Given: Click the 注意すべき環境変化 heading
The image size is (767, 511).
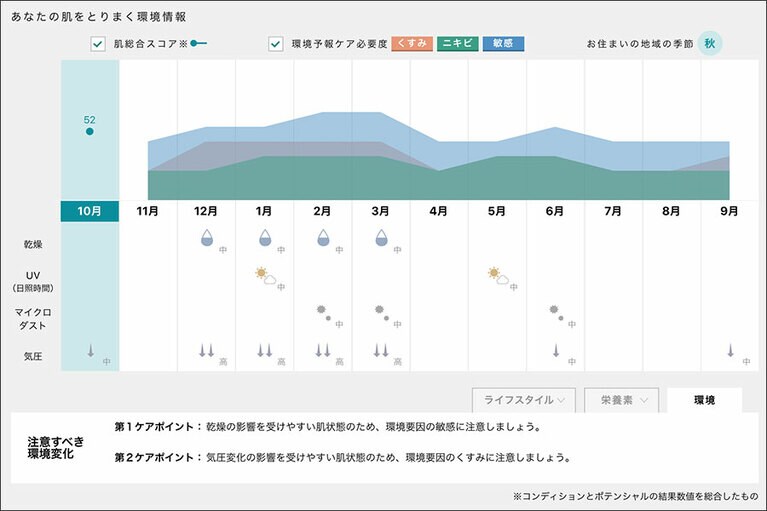Looking at the screenshot, I should click(56, 448).
